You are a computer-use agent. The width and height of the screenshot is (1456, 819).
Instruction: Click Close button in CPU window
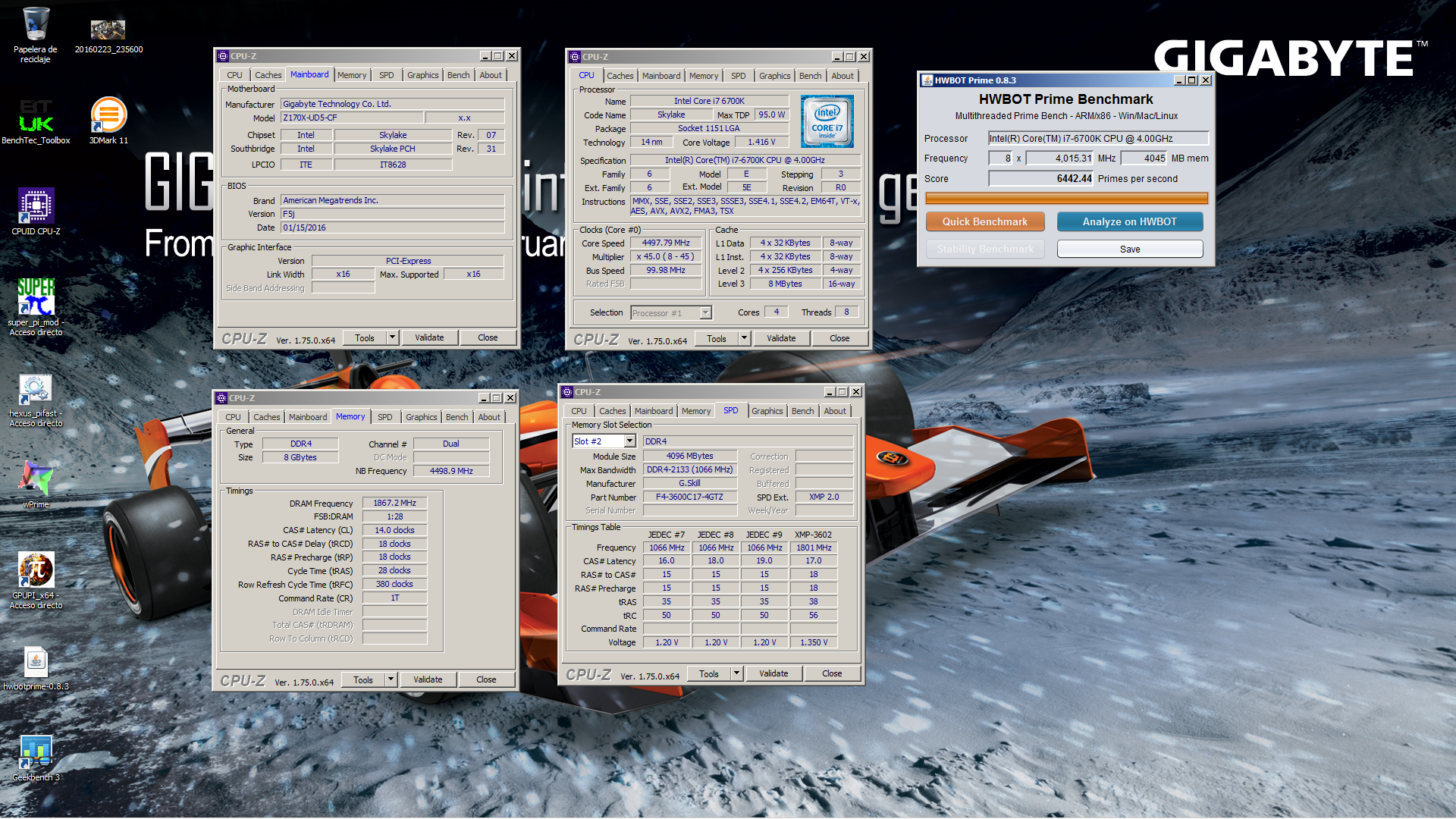click(839, 338)
